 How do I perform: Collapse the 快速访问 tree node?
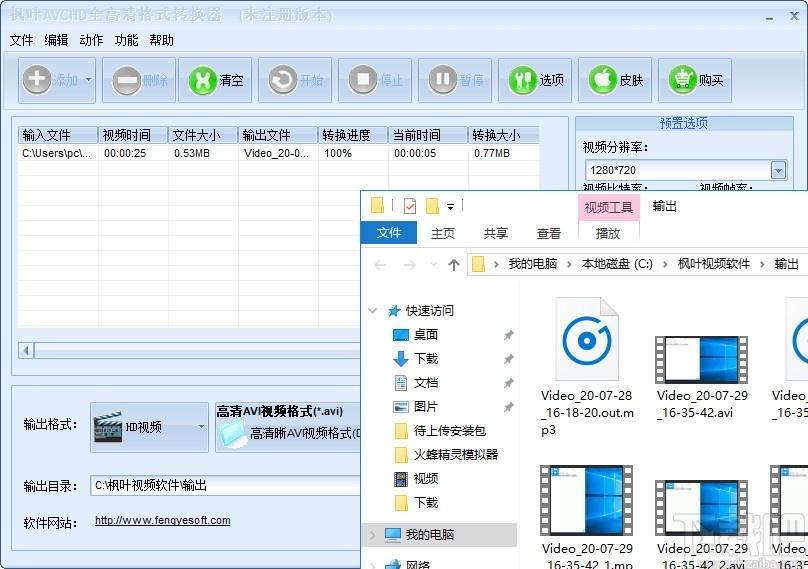click(x=373, y=310)
